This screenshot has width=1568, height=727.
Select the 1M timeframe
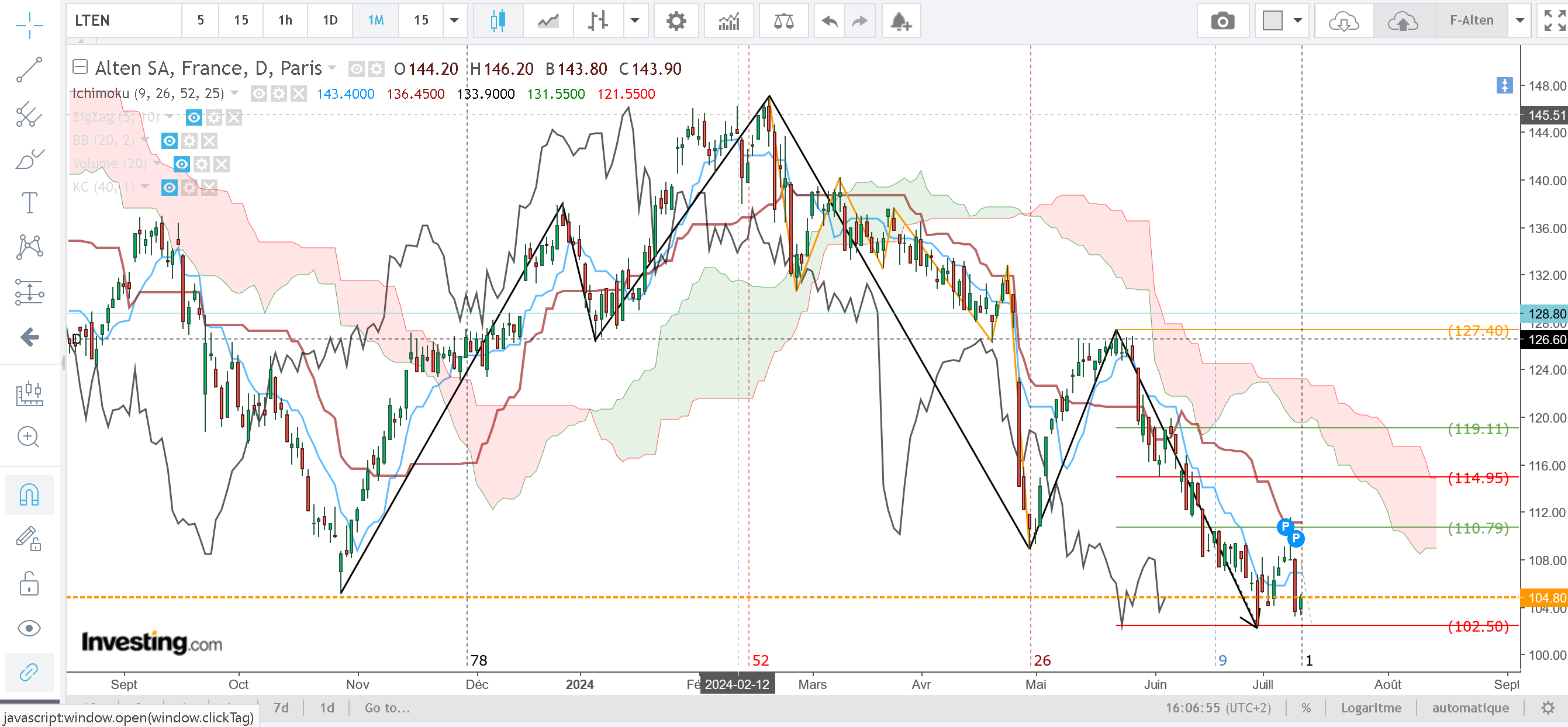(x=375, y=20)
